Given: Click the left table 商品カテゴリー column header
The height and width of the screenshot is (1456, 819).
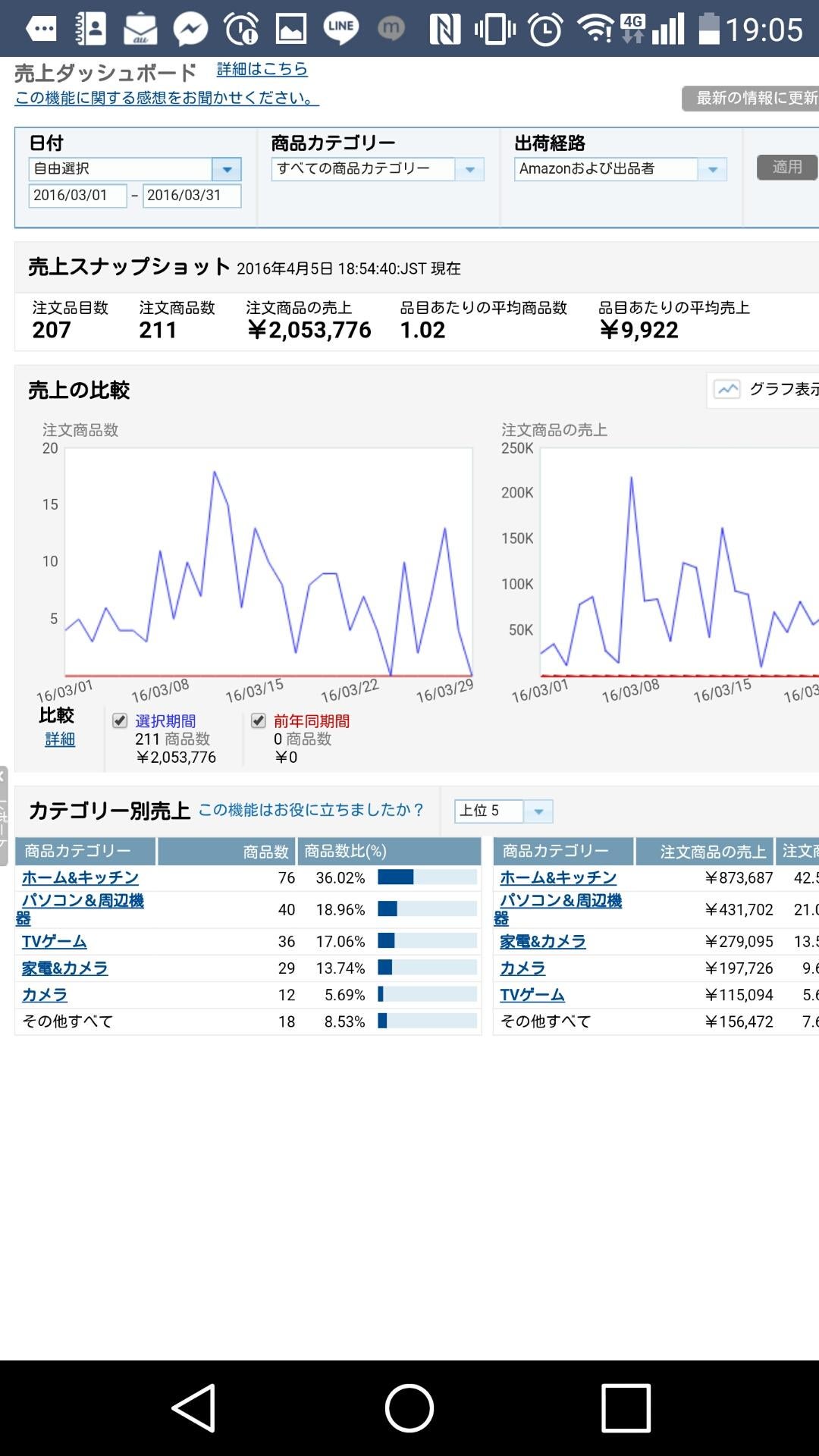Looking at the screenshot, I should pos(86,852).
